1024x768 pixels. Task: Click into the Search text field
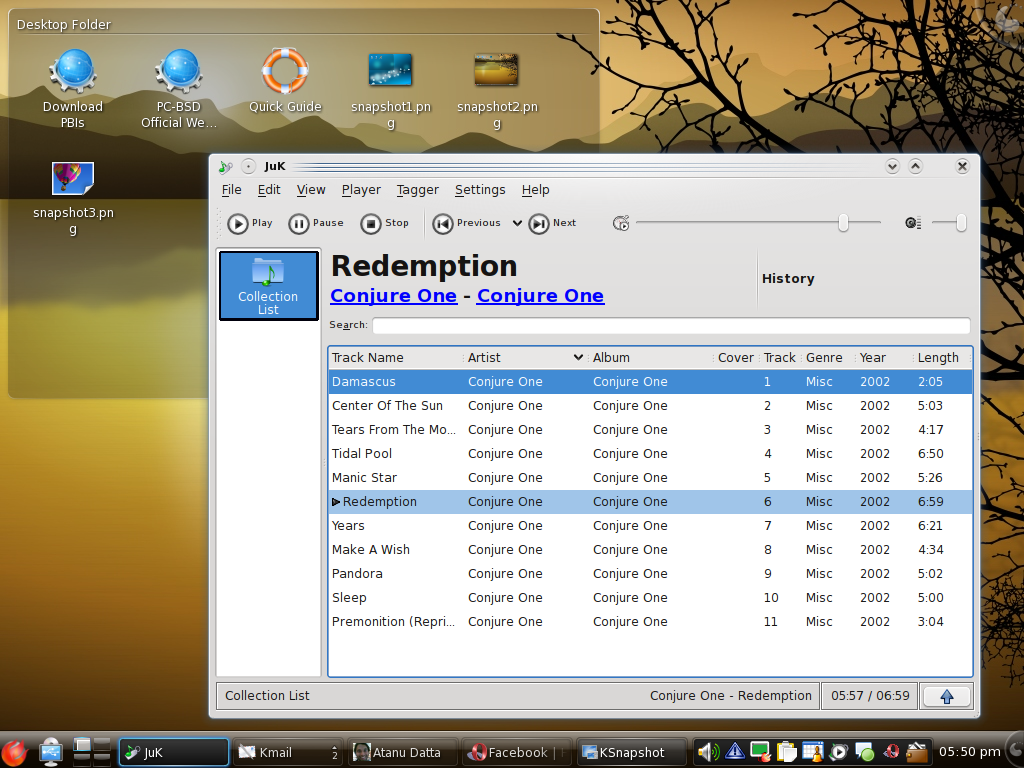pyautogui.click(x=670, y=325)
